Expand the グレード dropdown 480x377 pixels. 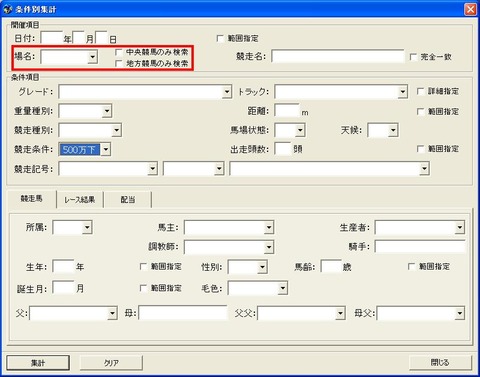coord(227,92)
